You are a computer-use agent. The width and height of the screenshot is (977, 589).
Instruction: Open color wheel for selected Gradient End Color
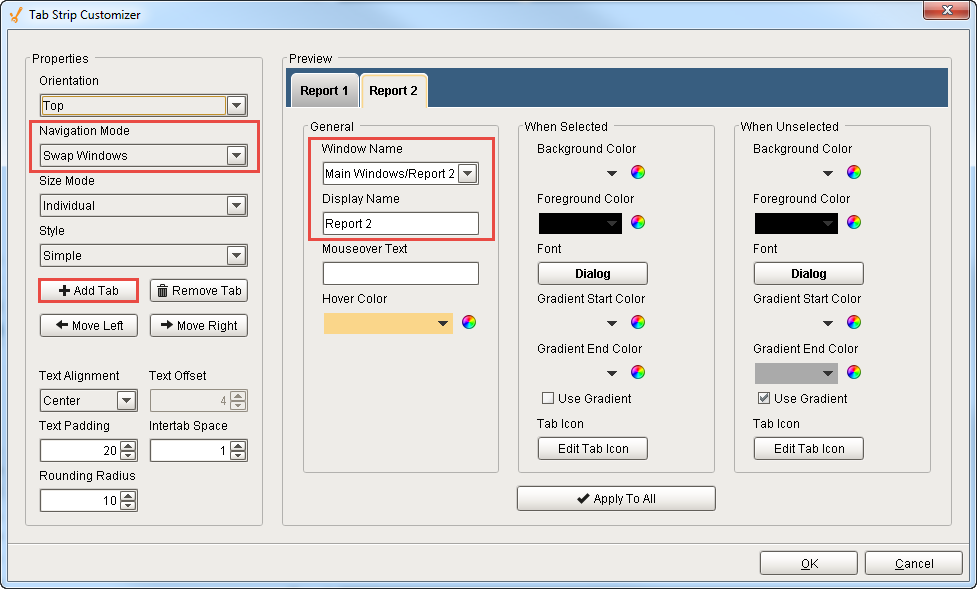pos(638,372)
